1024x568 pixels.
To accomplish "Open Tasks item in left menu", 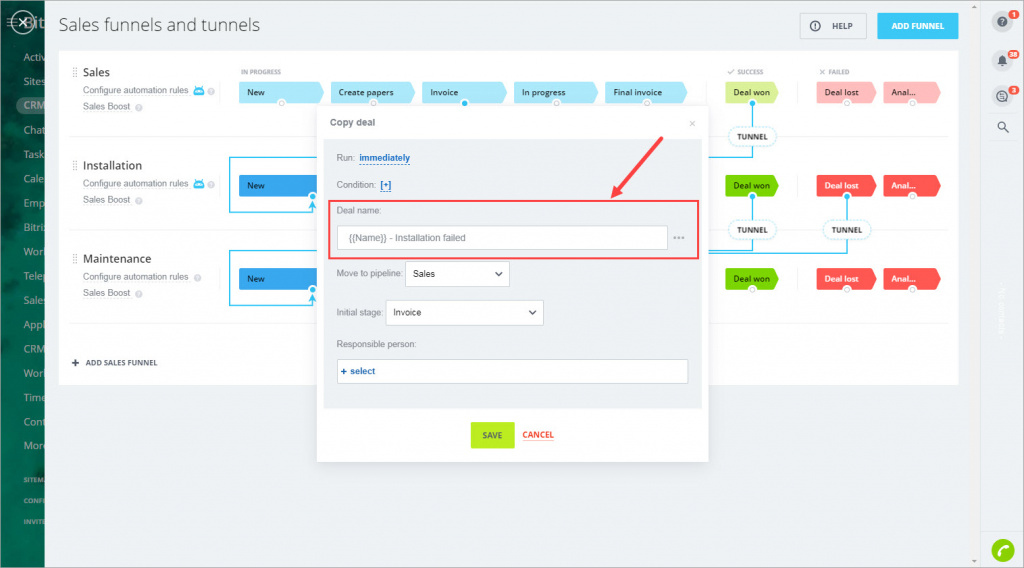I will 34,154.
